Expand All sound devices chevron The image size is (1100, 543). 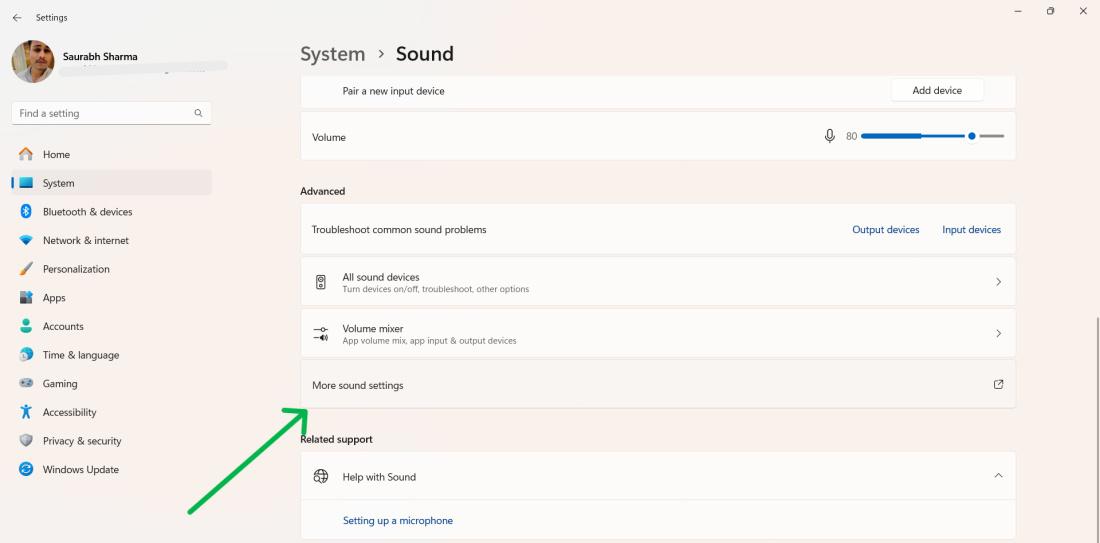[998, 282]
